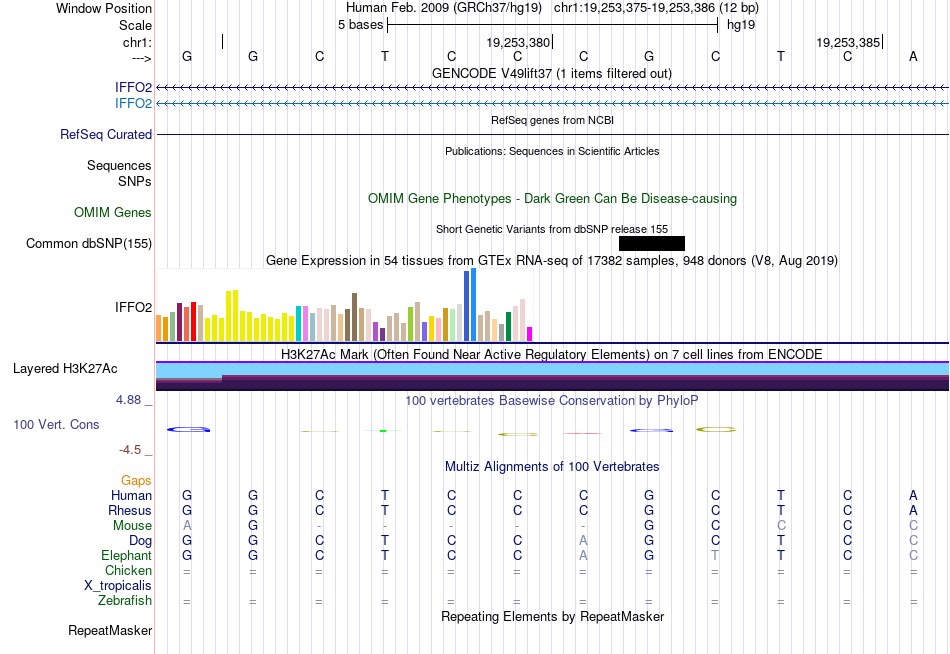Screen dimensions: 950x654
Task: Select the X_tropicalis species row label
Action: point(118,586)
